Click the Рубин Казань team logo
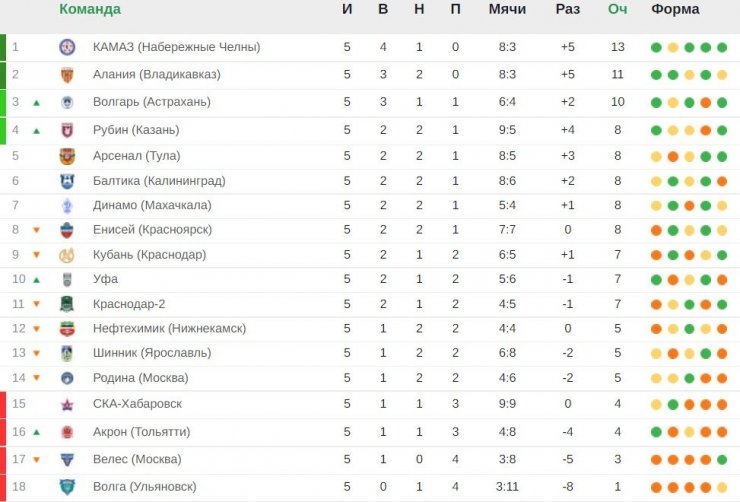 tap(67, 130)
